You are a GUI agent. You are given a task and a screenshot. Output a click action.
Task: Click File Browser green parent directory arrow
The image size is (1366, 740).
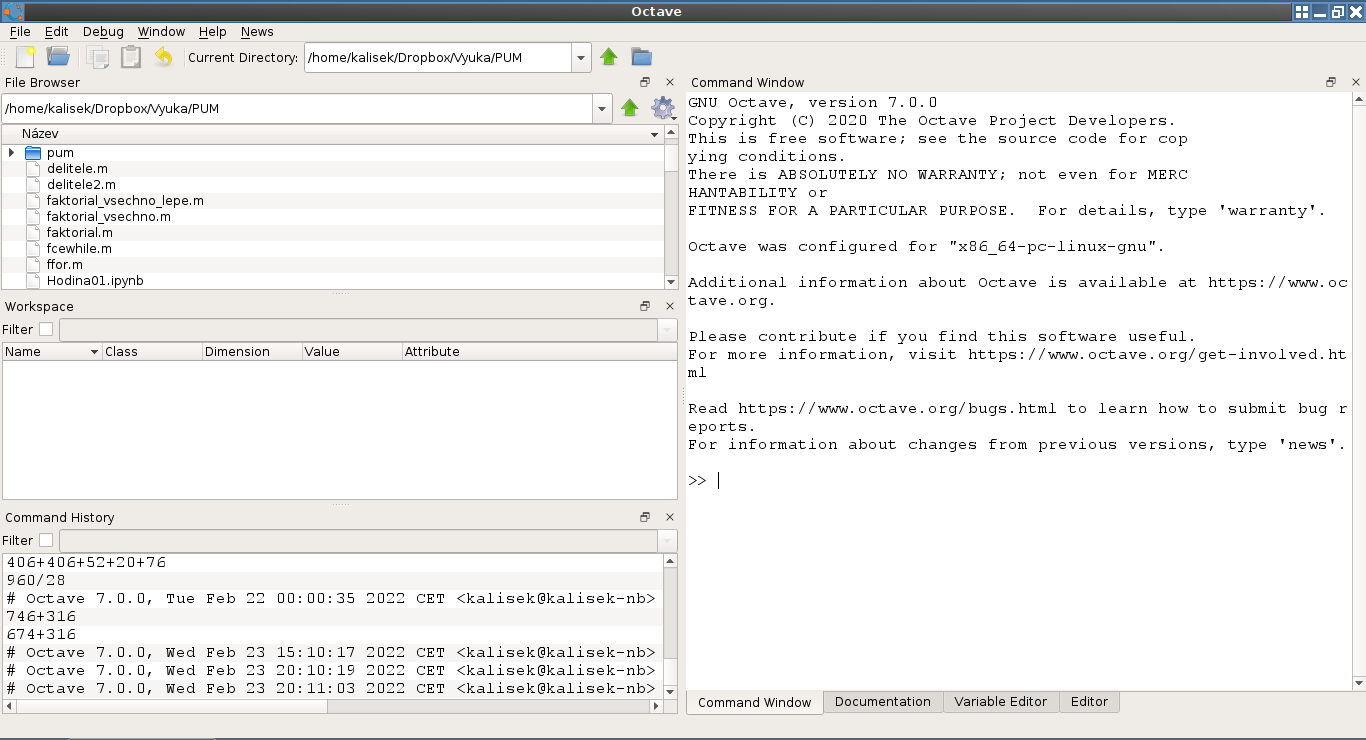[630, 108]
